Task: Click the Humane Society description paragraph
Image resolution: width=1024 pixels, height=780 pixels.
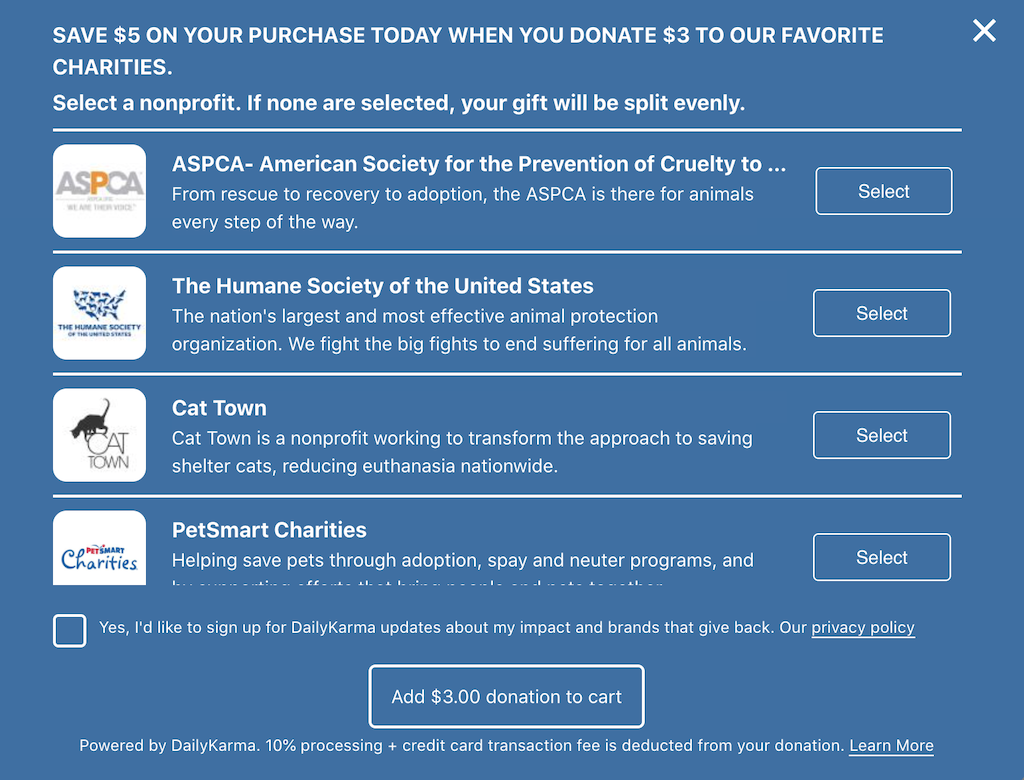Action: (458, 330)
